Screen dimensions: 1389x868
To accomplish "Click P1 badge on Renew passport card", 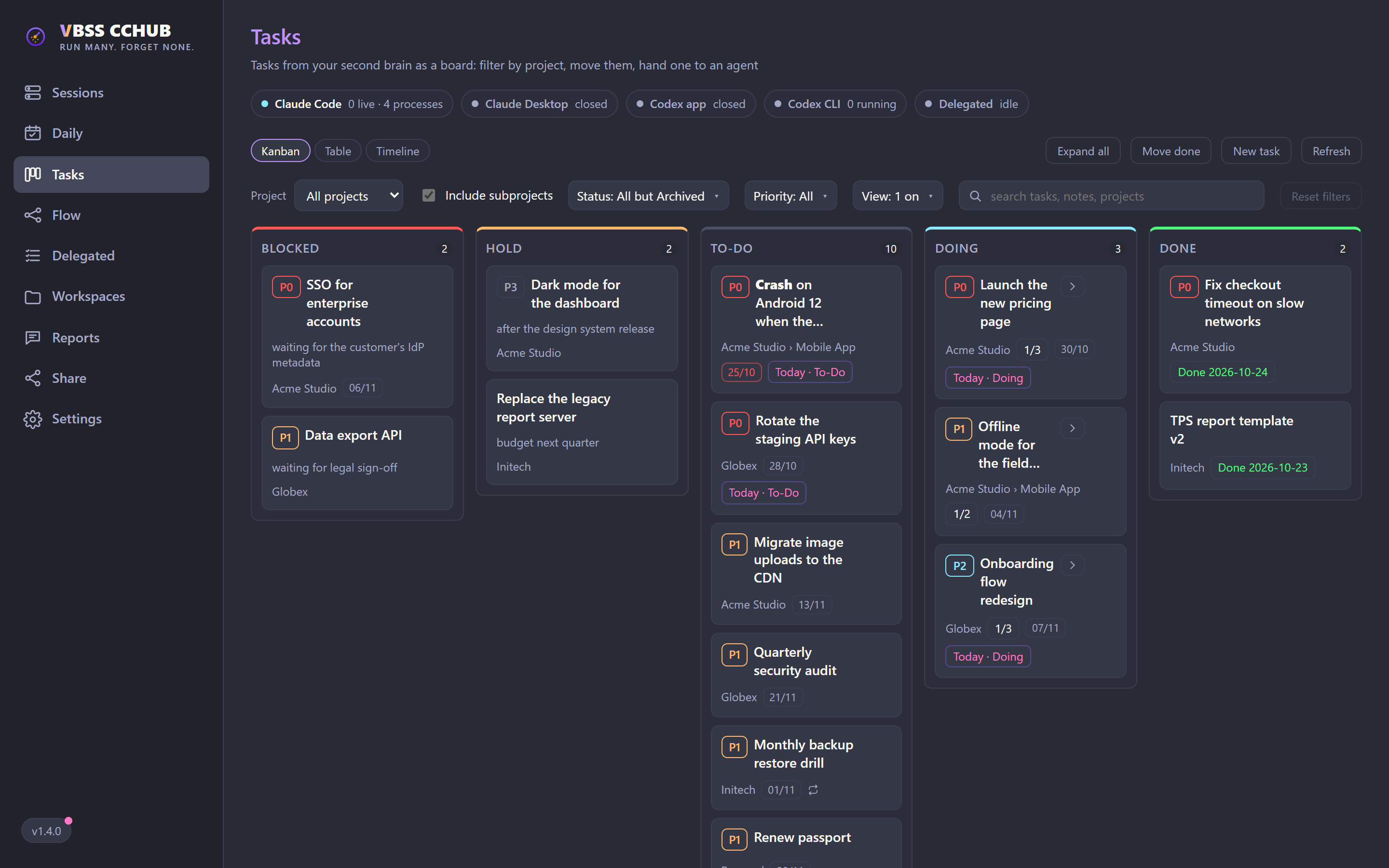I will [x=735, y=839].
